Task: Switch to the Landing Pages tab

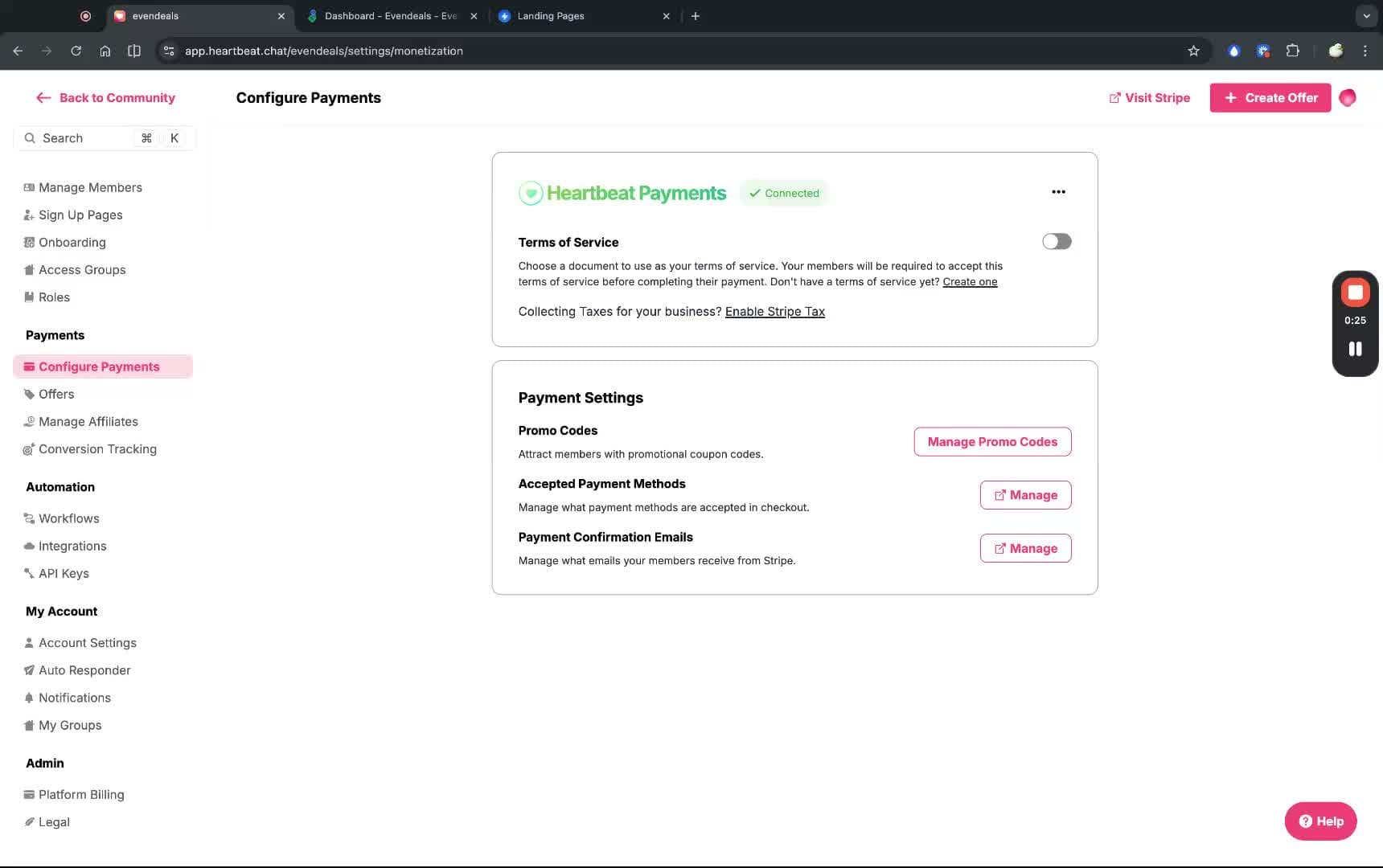Action: 552,16
